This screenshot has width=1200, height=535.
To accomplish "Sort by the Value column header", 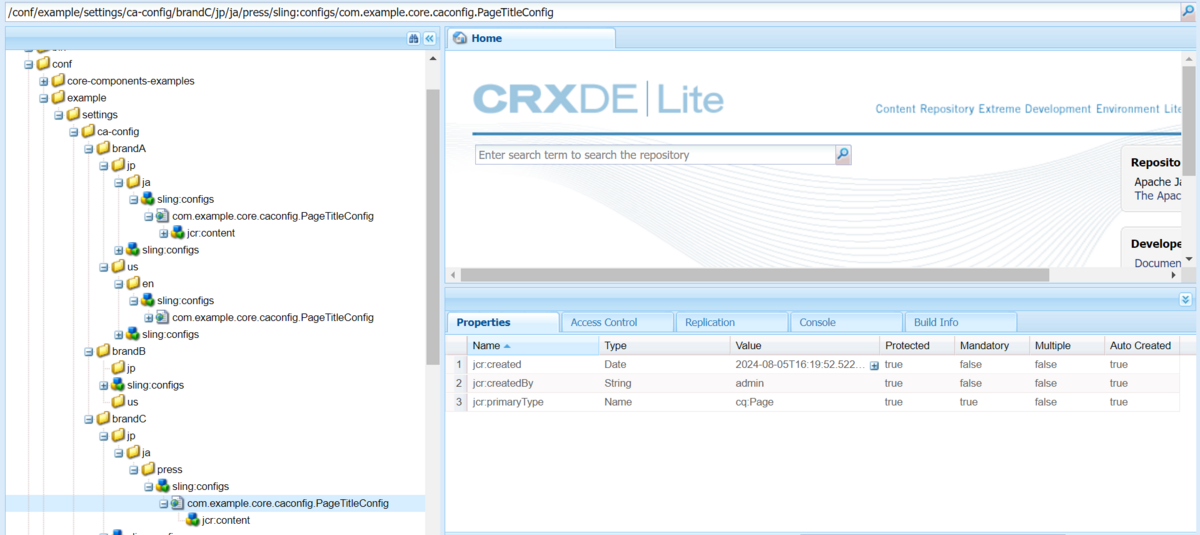I will (x=805, y=345).
